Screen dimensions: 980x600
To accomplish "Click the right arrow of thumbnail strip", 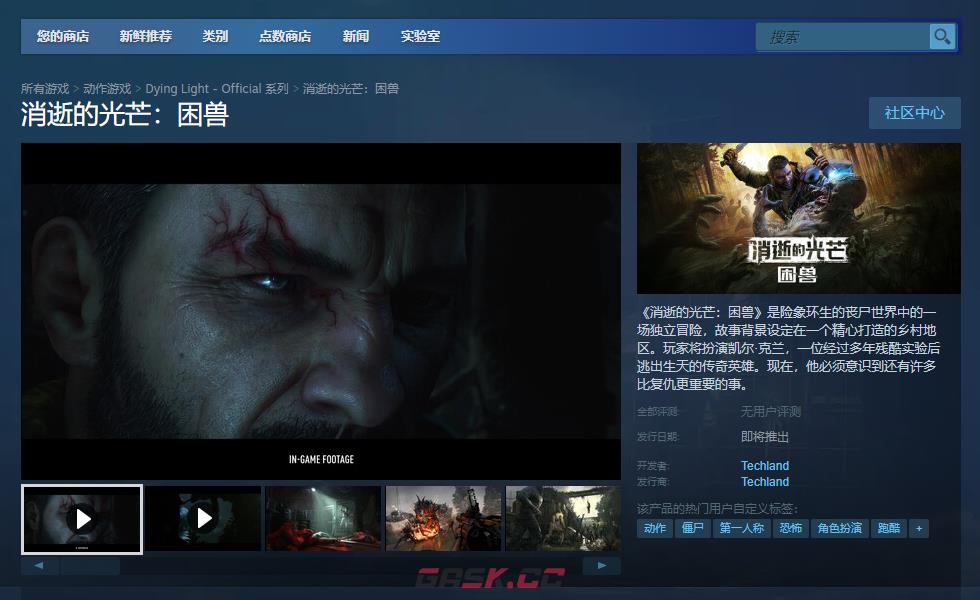I will [602, 566].
